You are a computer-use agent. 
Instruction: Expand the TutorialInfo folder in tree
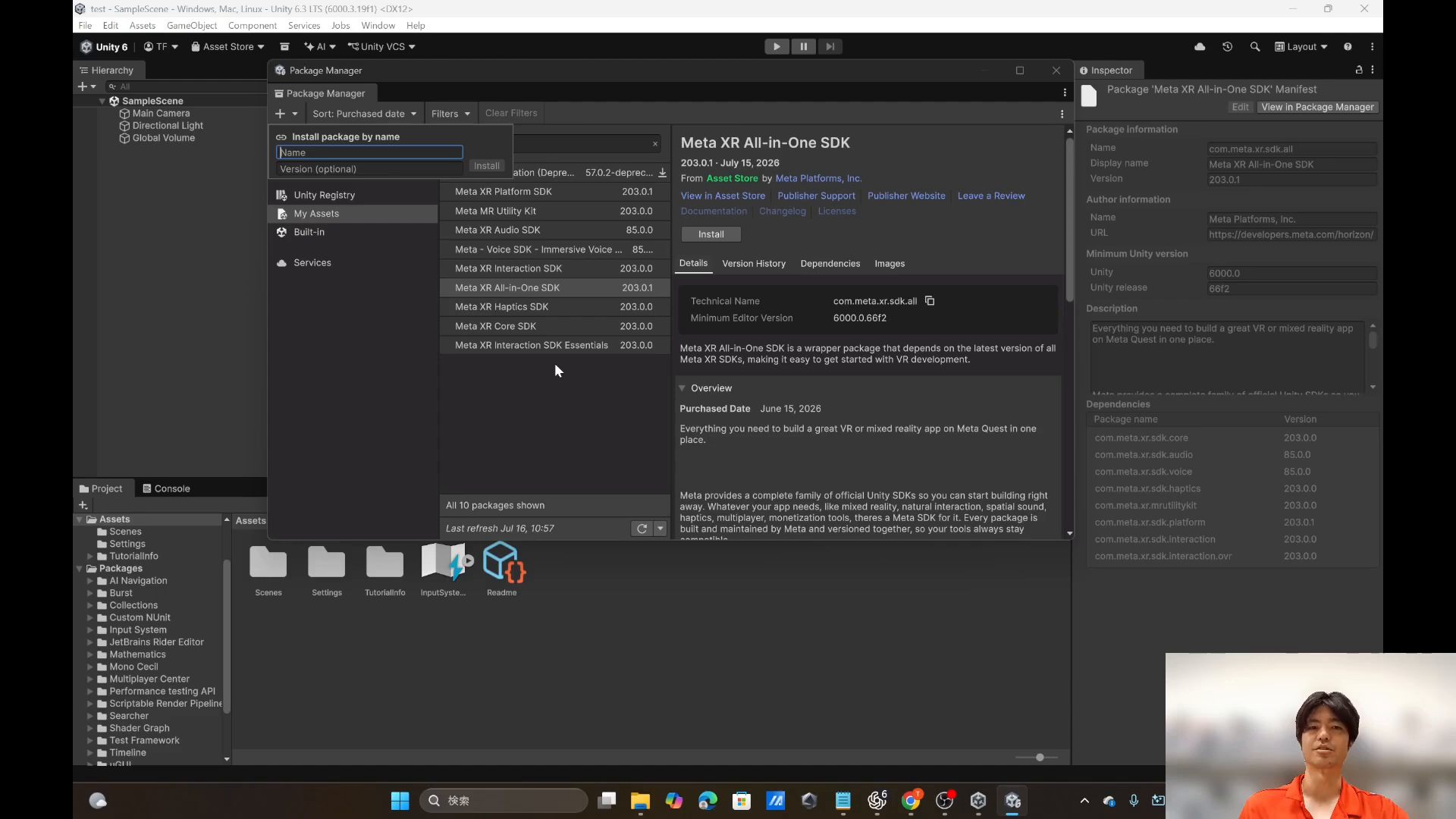coord(90,557)
